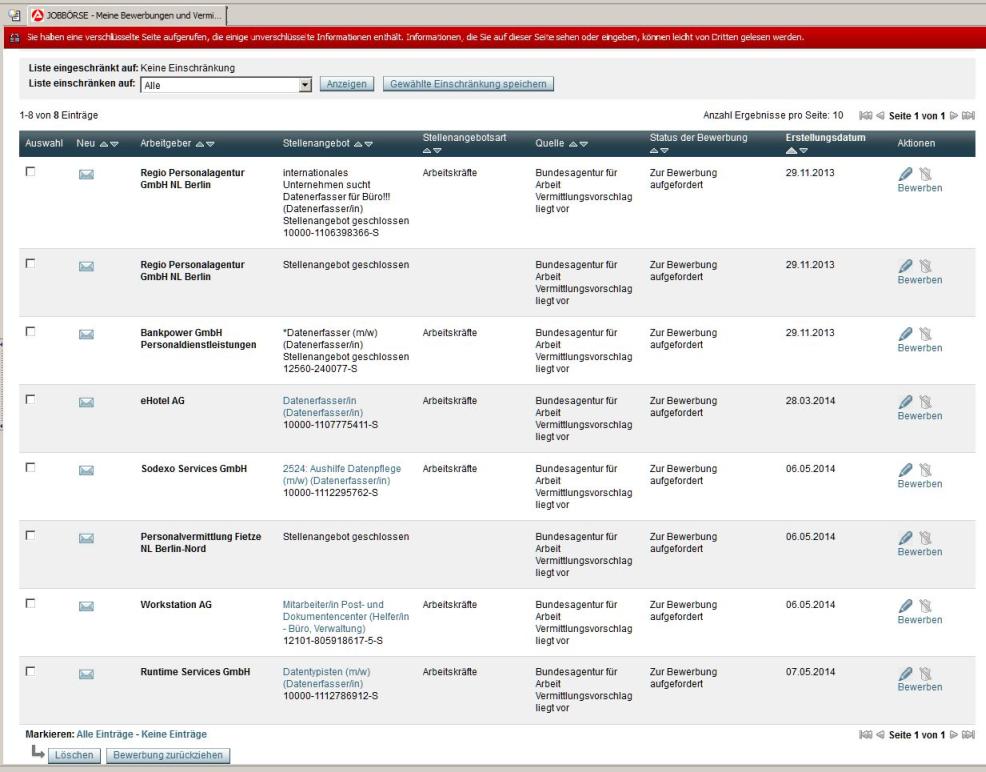Click pencil edit icon for Bankpower GmbH
Screen dimensions: 986x772
pos(905,334)
